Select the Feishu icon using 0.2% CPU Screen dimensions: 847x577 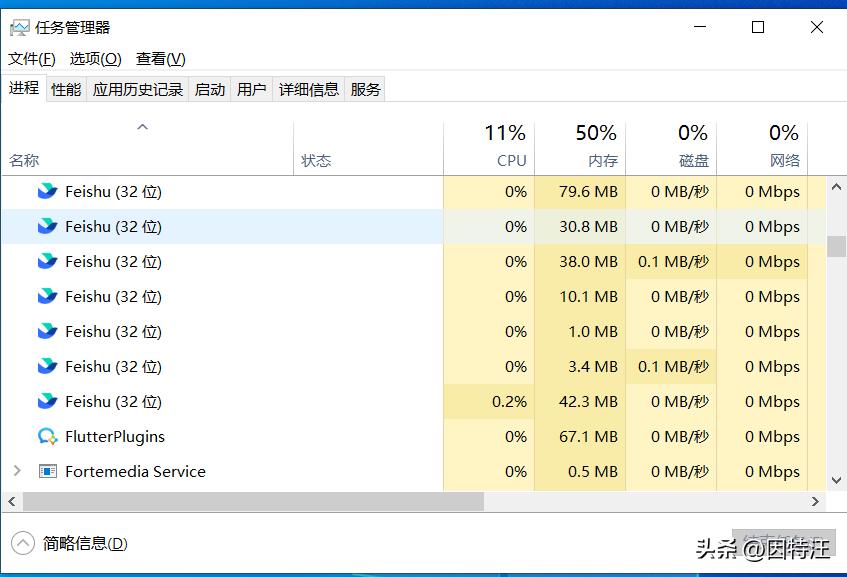tap(47, 401)
